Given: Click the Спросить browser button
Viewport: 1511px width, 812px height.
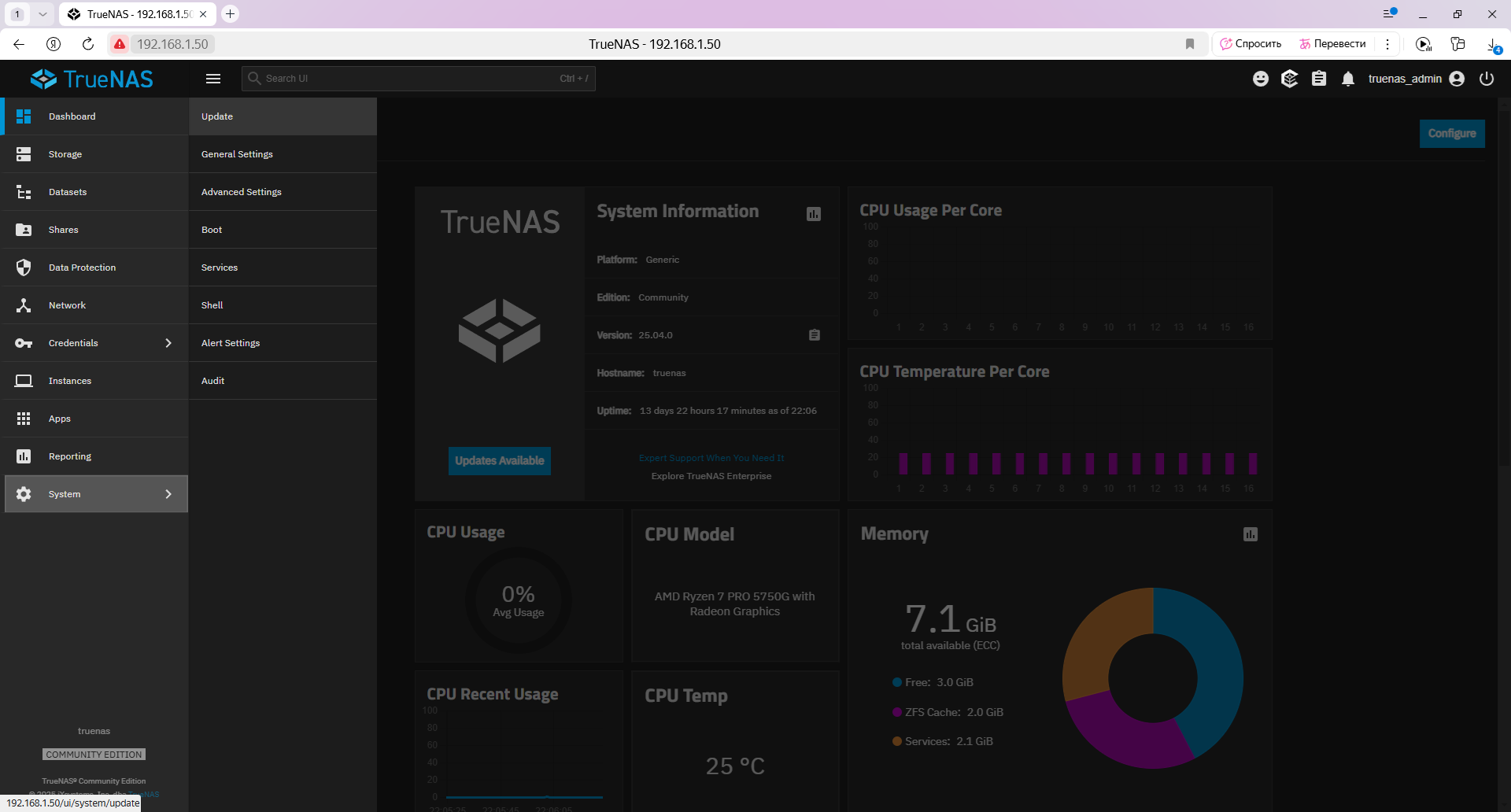Looking at the screenshot, I should click(x=1251, y=44).
